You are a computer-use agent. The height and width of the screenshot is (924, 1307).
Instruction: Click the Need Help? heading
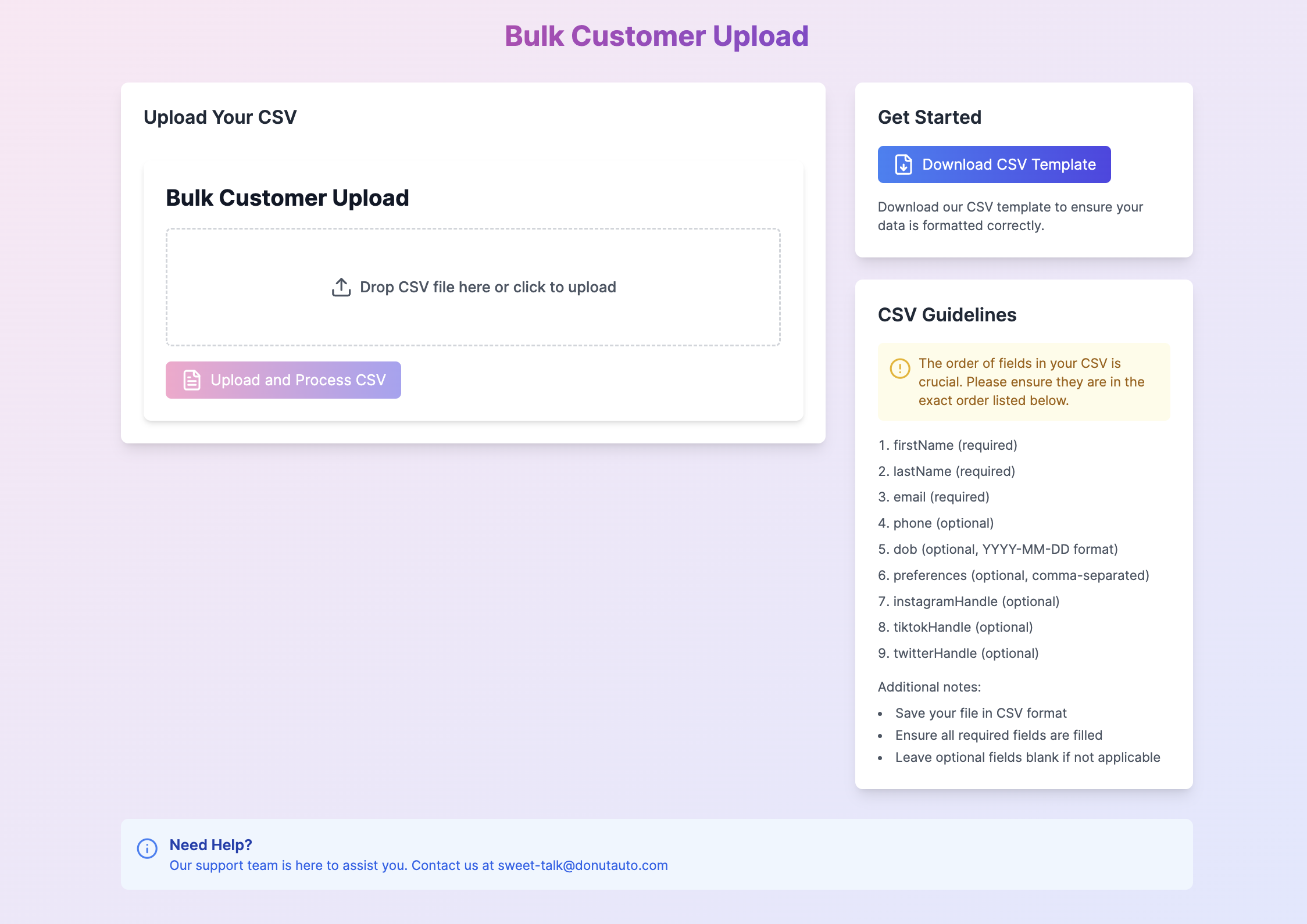coord(210,845)
